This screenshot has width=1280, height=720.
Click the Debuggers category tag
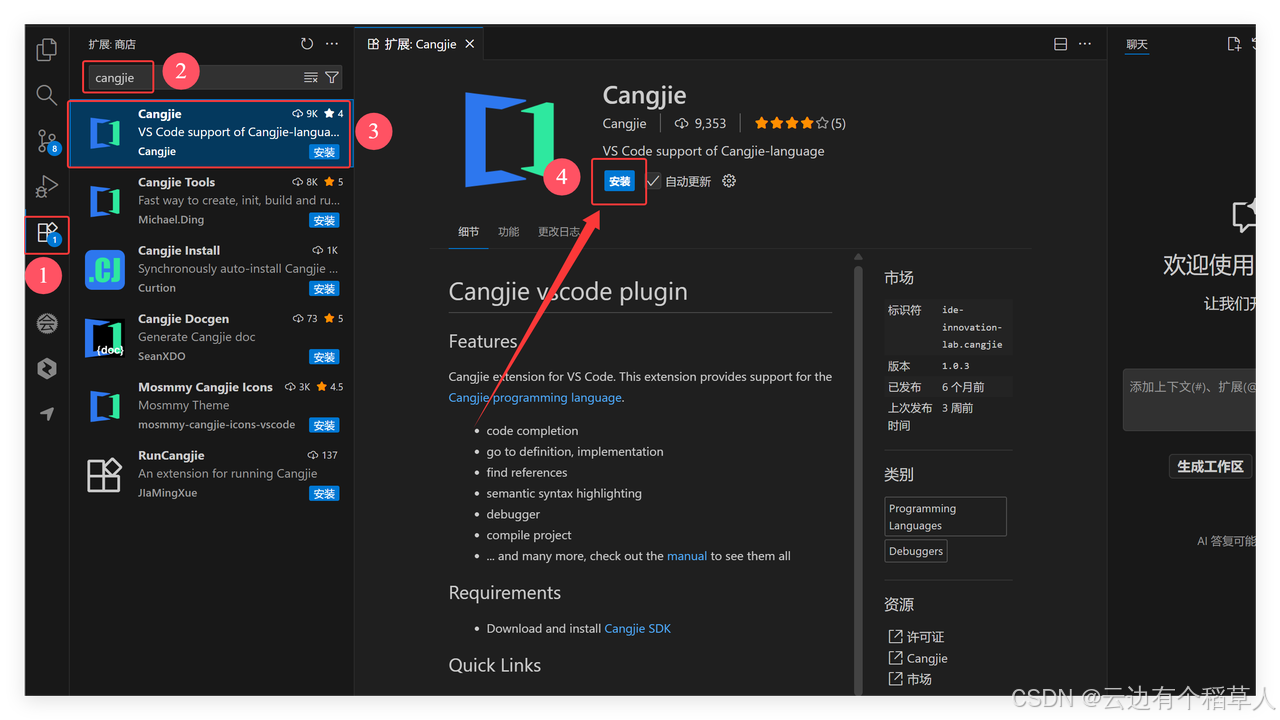click(916, 551)
